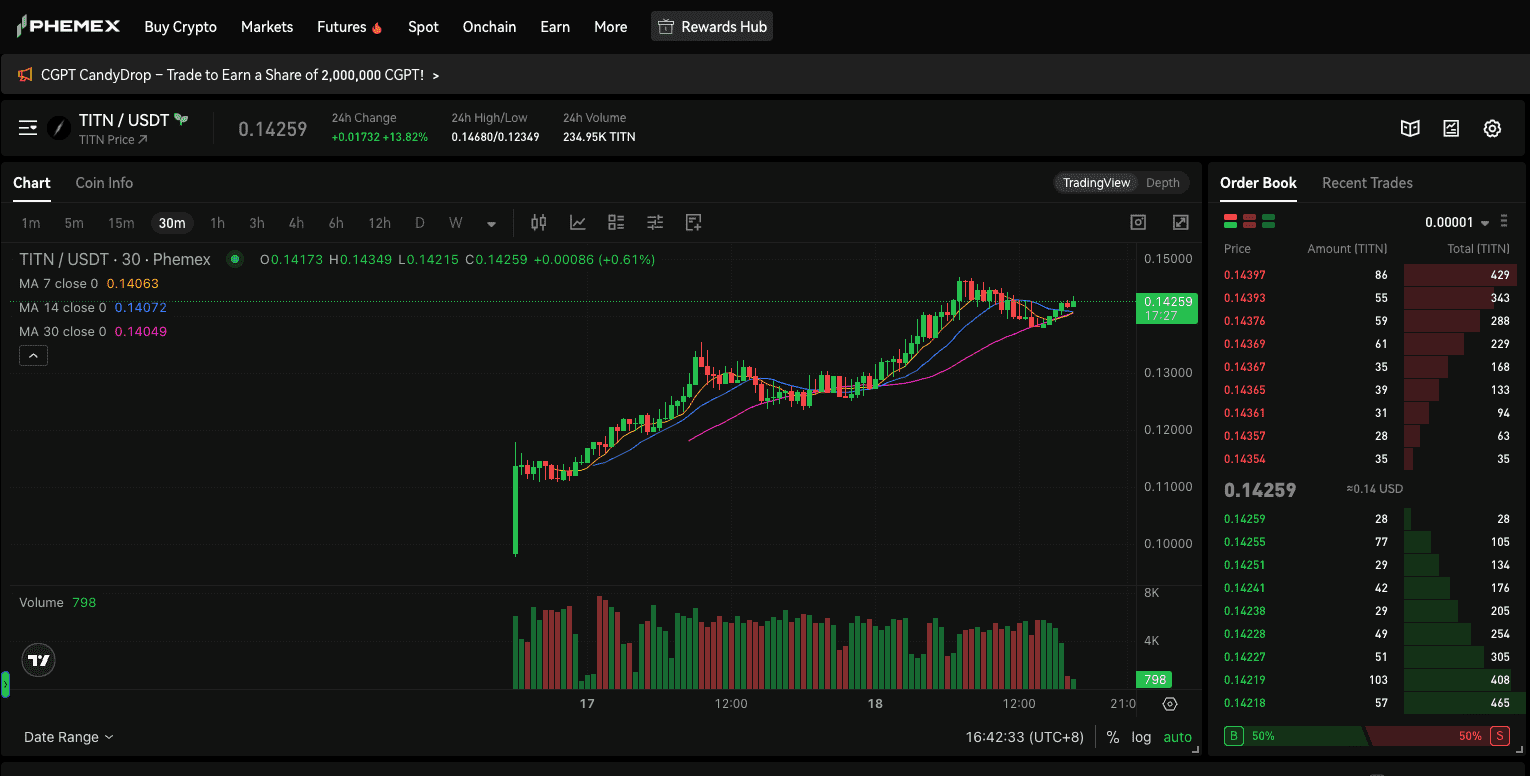The height and width of the screenshot is (776, 1530).
Task: Click the tutorial book icon
Action: [1410, 128]
